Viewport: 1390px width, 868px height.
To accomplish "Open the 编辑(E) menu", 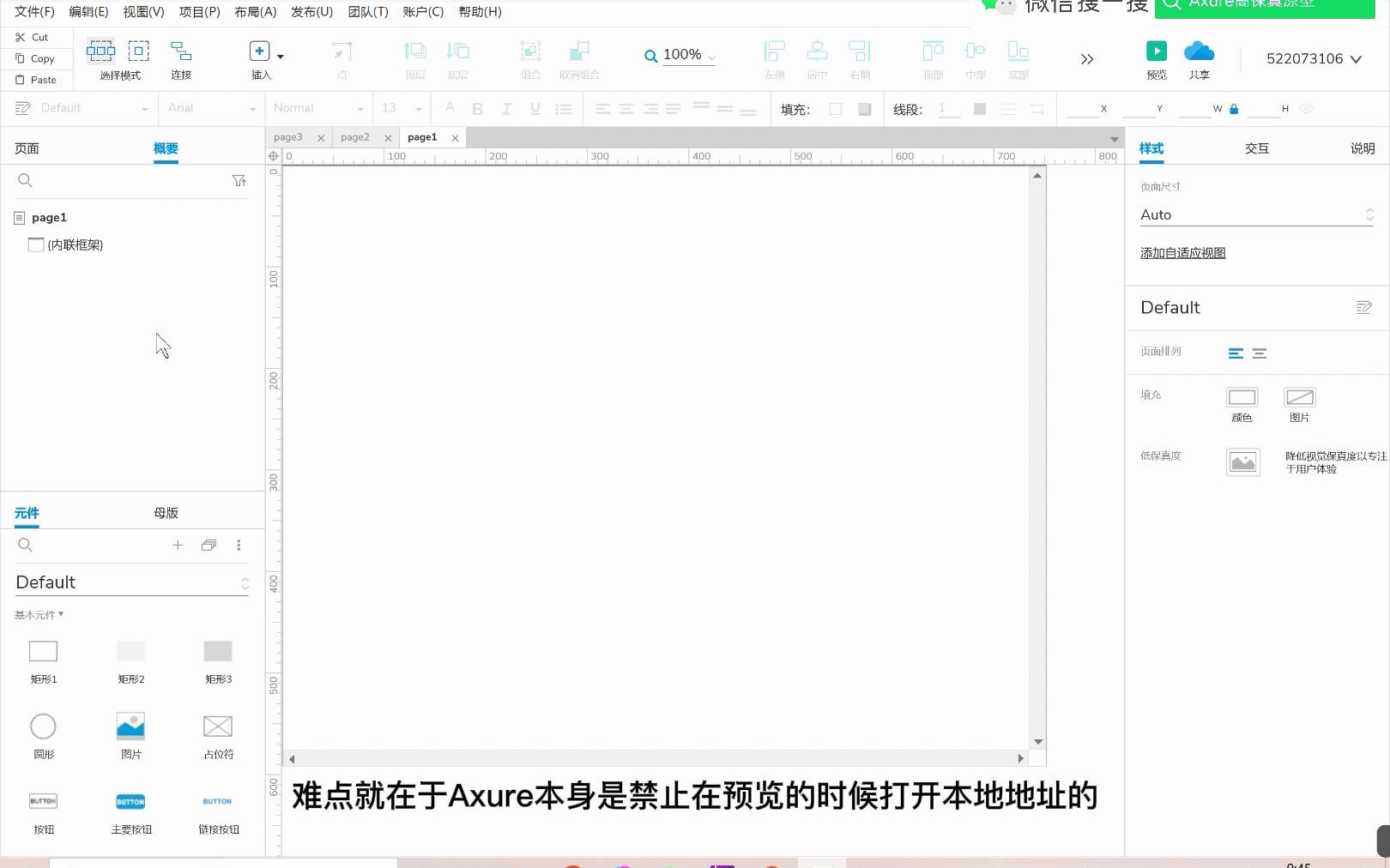I will 88,11.
